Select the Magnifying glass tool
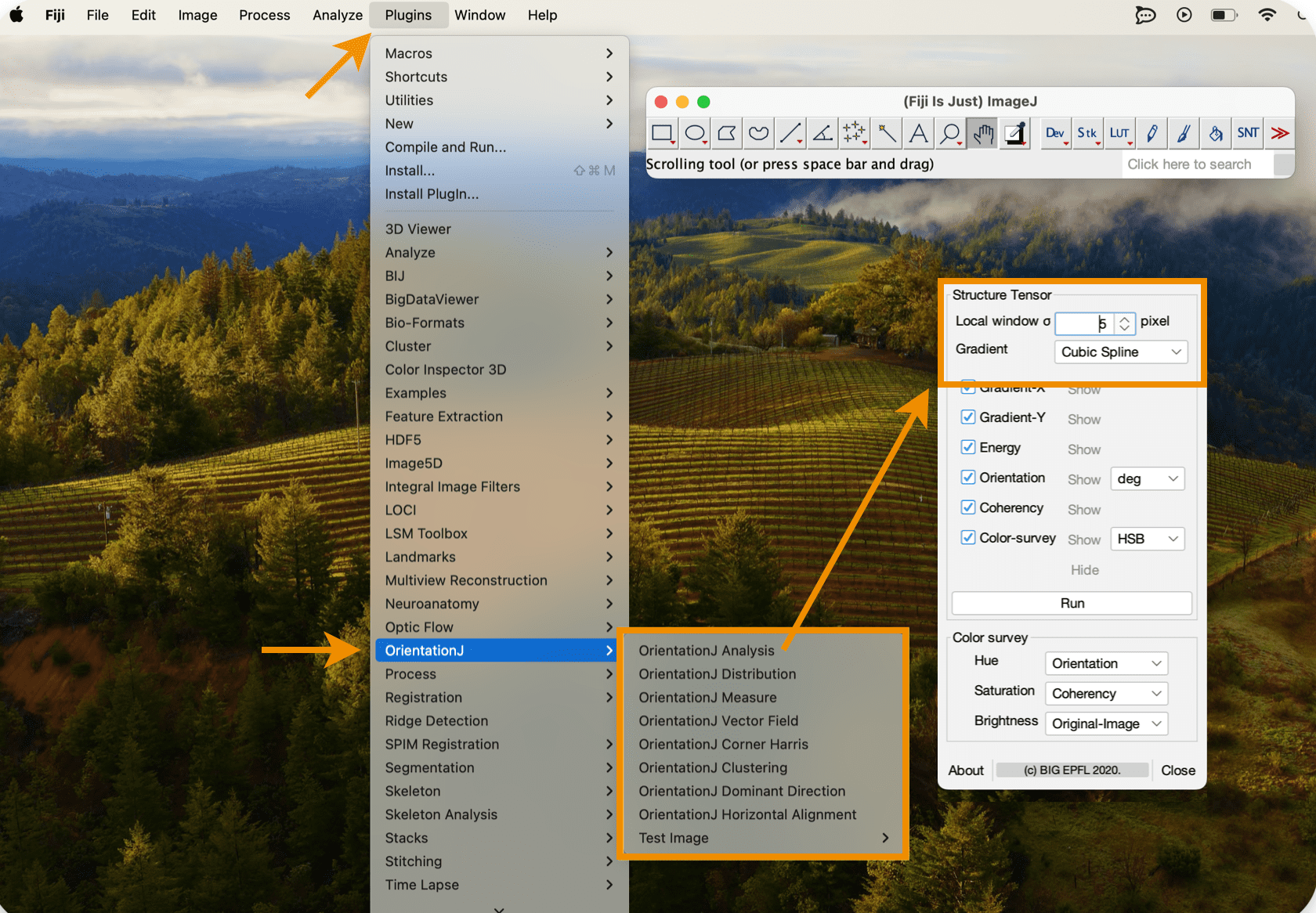This screenshot has width=1316, height=913. click(951, 134)
